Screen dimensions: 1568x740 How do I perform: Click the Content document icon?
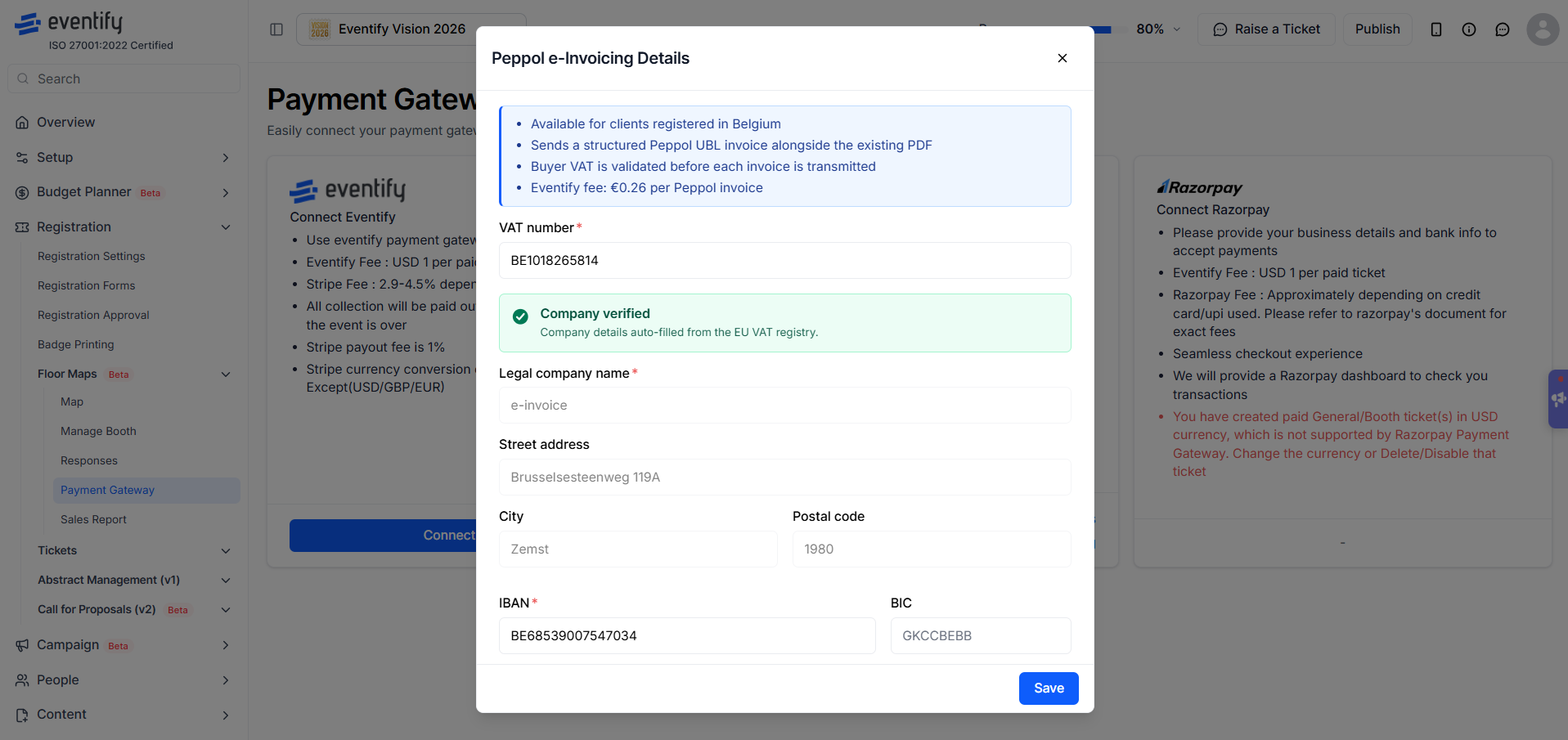[x=22, y=715]
